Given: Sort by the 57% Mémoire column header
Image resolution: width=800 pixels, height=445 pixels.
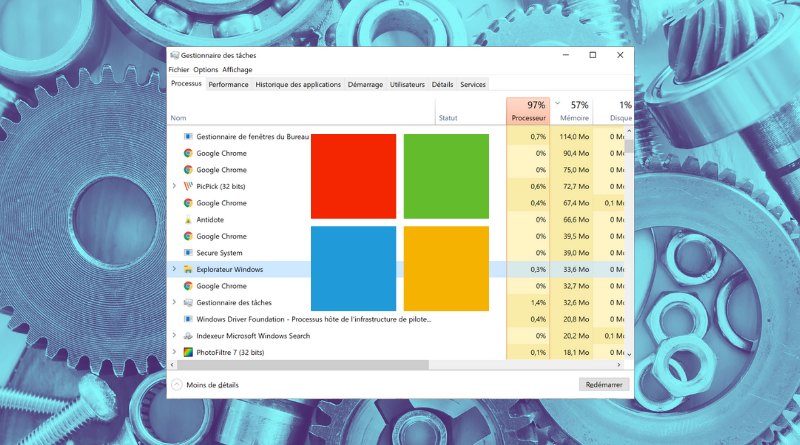Looking at the screenshot, I should [x=571, y=111].
